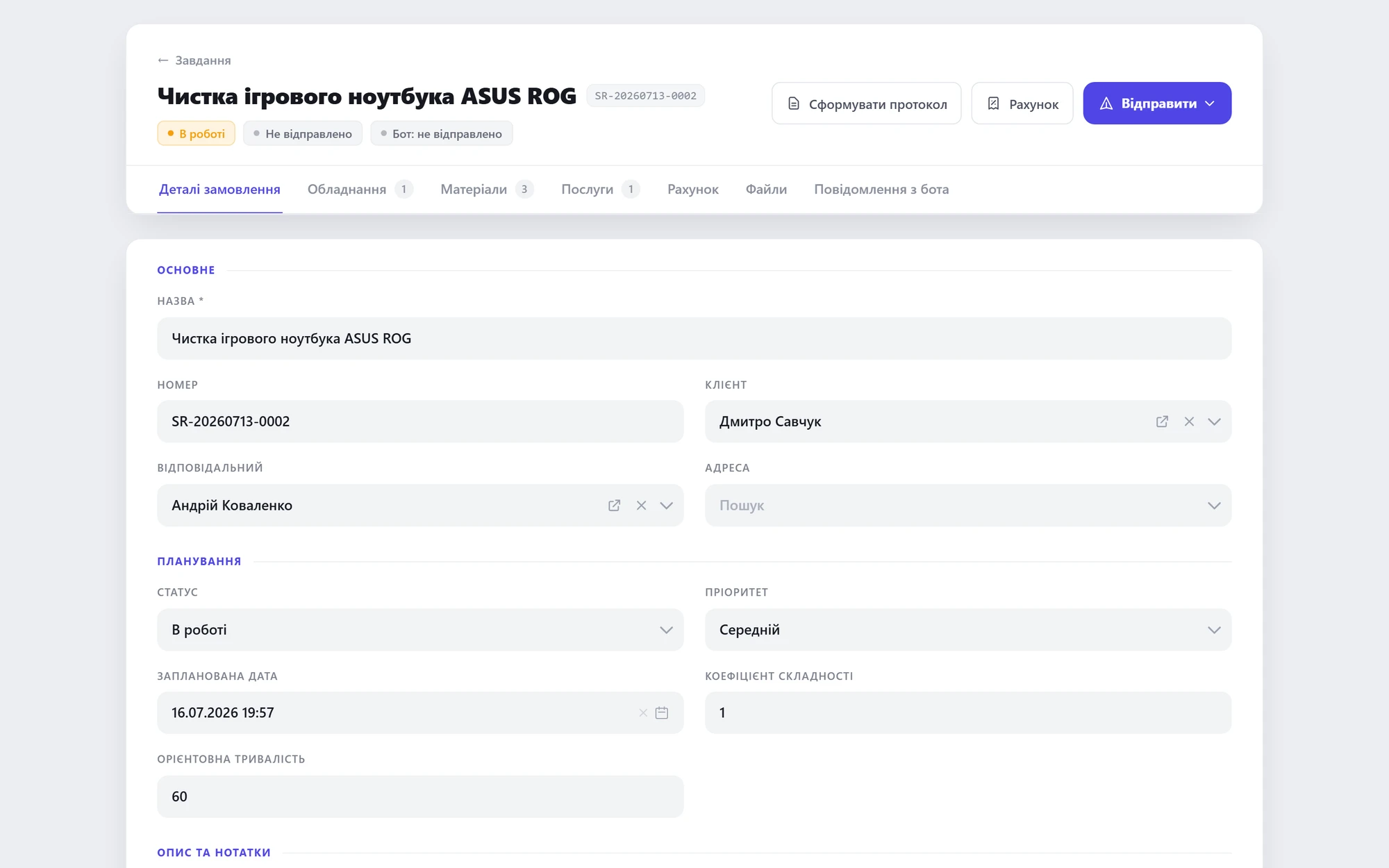Open client Дмитро Савчук in new window icon
1389x868 pixels.
pos(1162,422)
